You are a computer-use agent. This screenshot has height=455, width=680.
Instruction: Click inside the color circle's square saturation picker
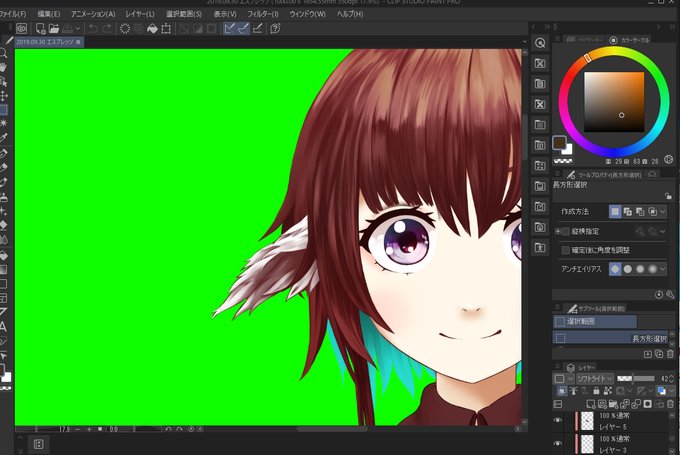click(614, 102)
